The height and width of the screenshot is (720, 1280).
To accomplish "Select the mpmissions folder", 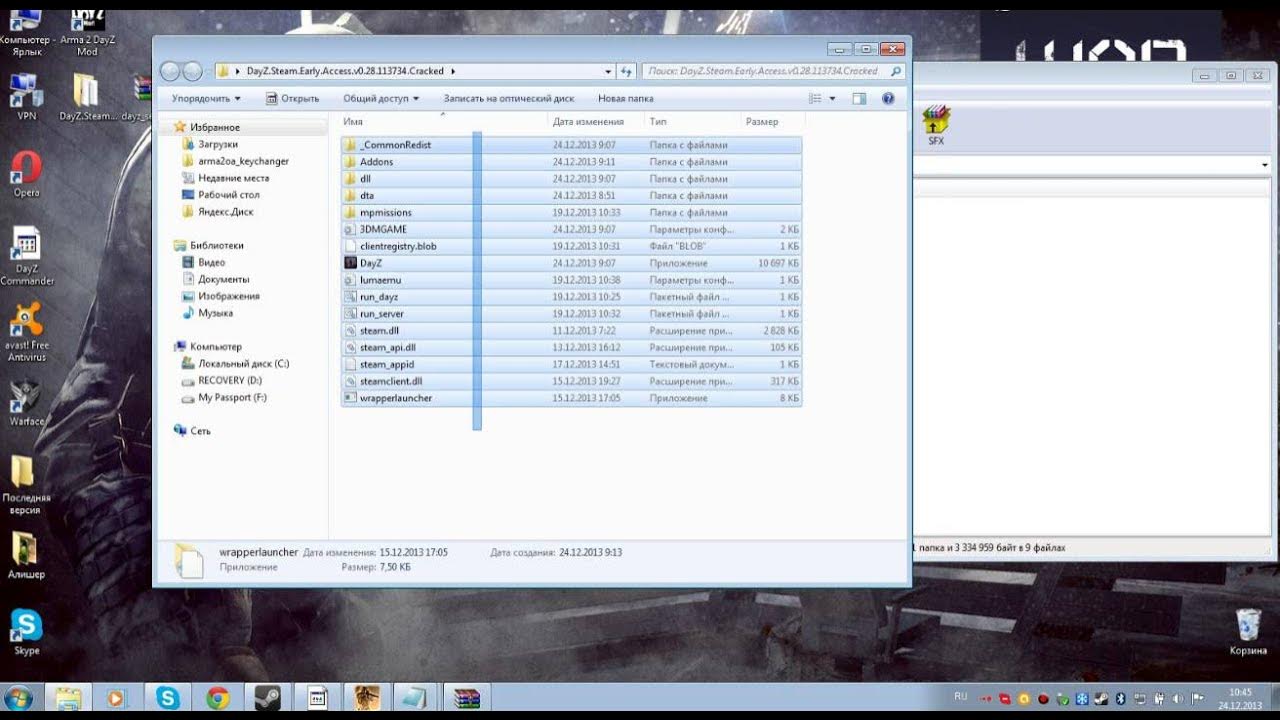I will (x=571, y=212).
